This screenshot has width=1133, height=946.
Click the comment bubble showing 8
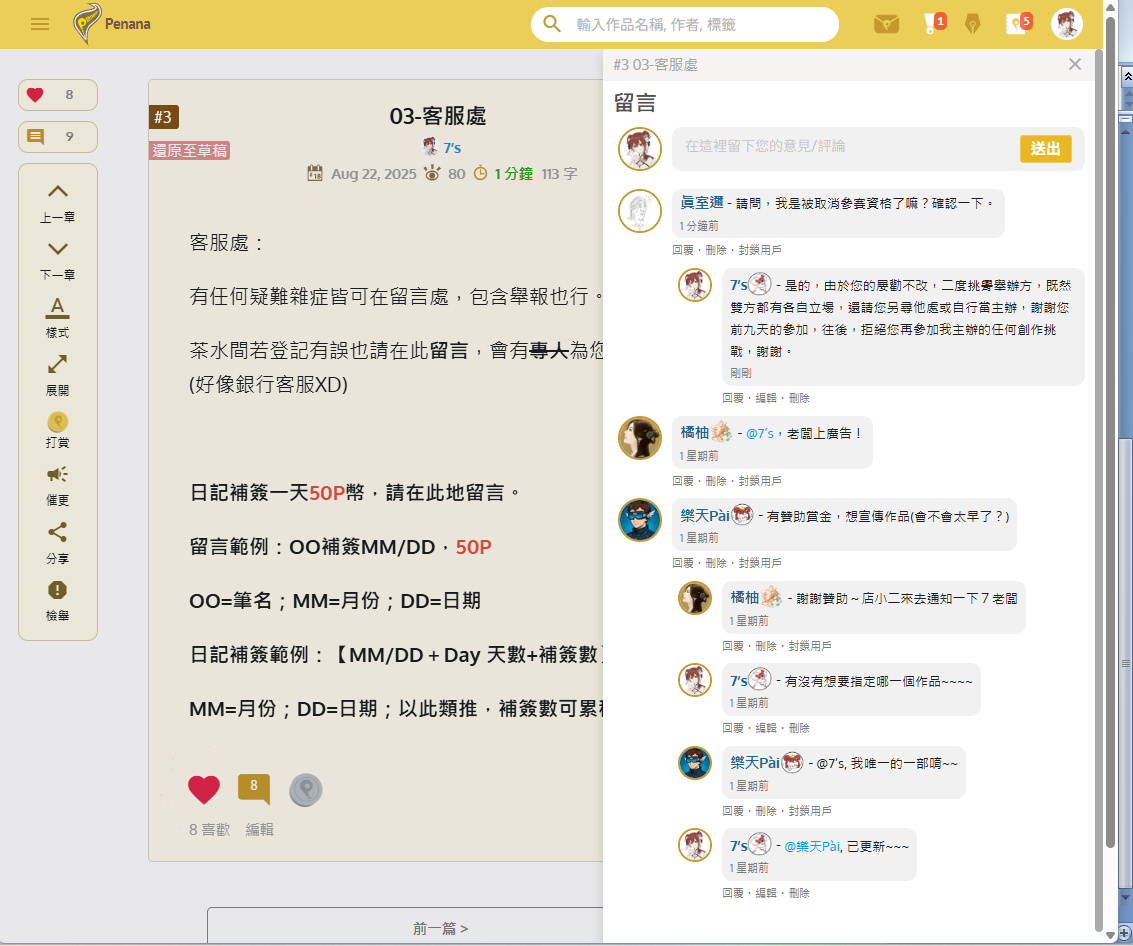tap(254, 788)
